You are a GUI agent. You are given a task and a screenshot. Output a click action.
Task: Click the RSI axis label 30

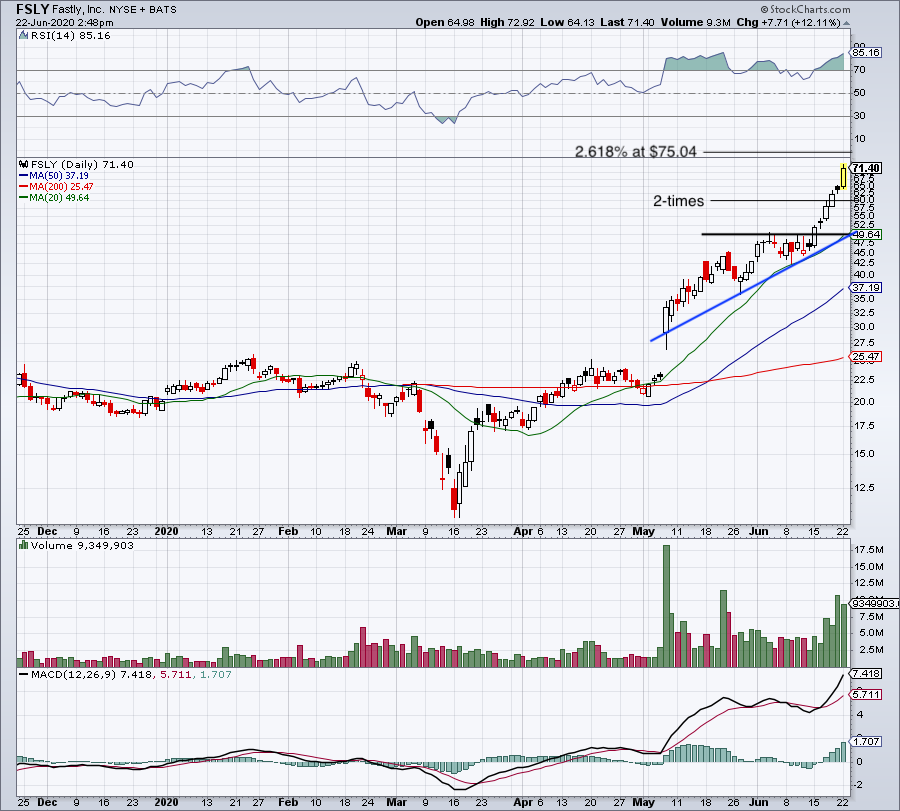[859, 115]
